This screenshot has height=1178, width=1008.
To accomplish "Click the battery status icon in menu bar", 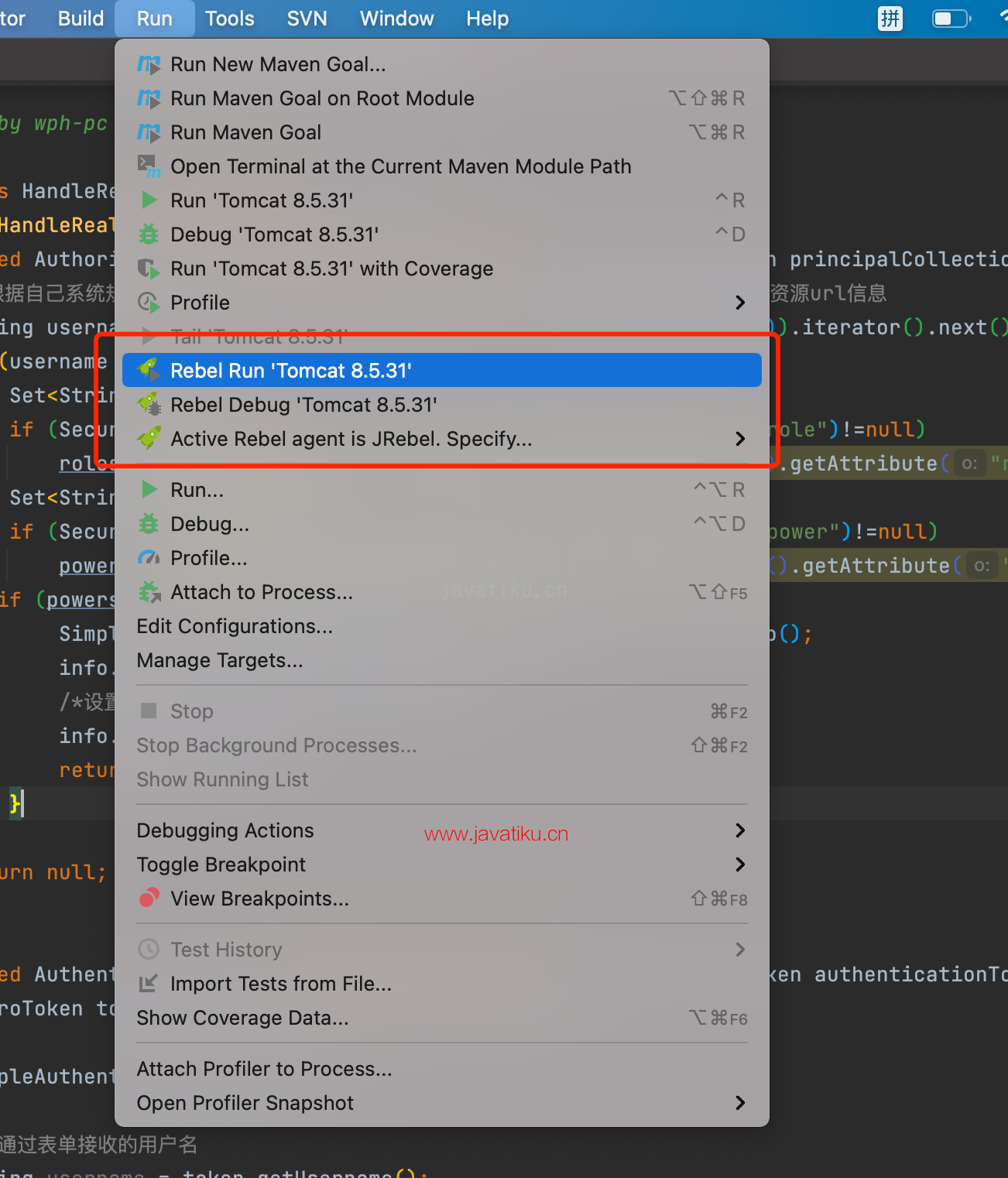I will [x=951, y=19].
